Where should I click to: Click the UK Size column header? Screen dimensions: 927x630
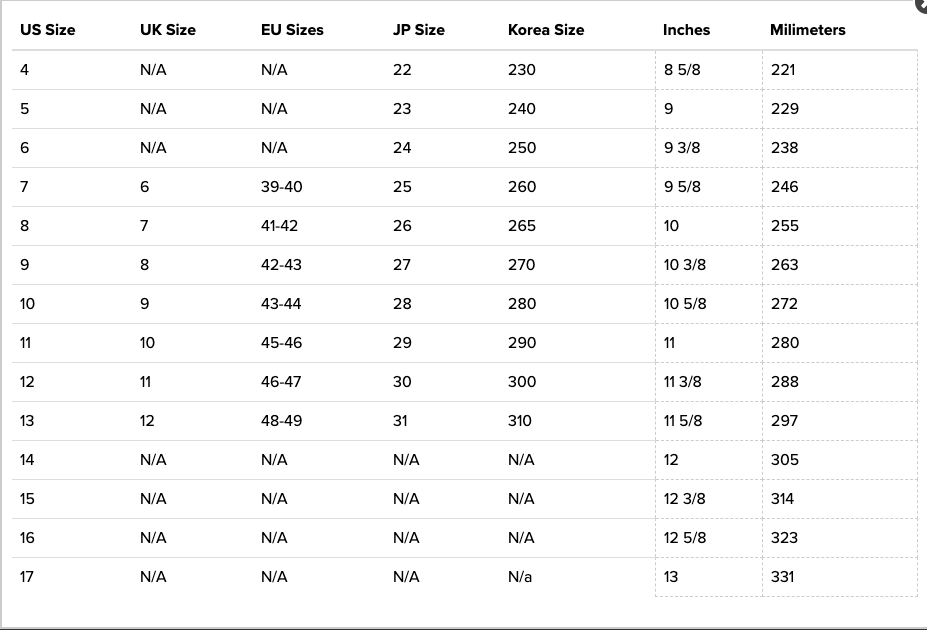168,30
